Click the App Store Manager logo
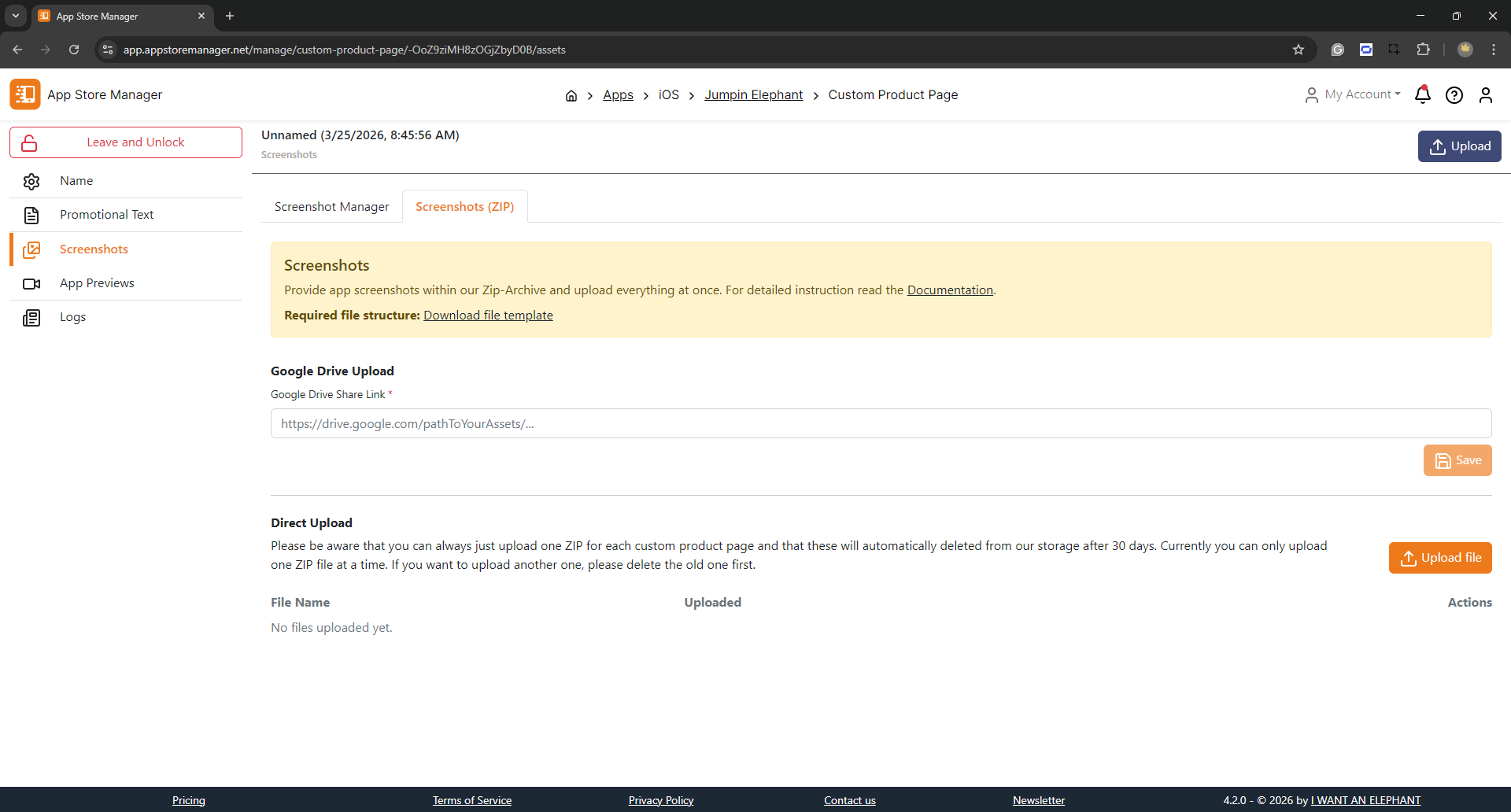 [25, 94]
